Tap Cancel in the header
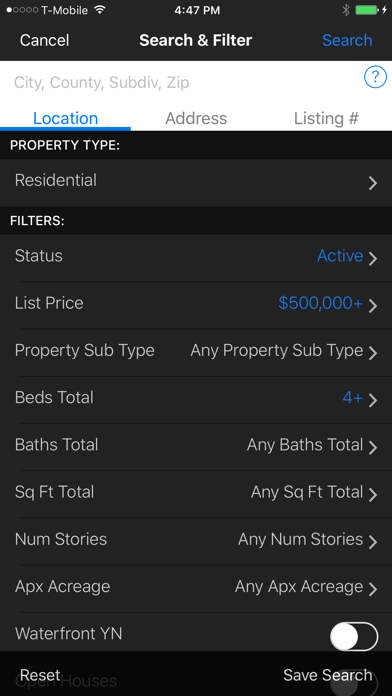This screenshot has height=696, width=392. click(x=44, y=40)
